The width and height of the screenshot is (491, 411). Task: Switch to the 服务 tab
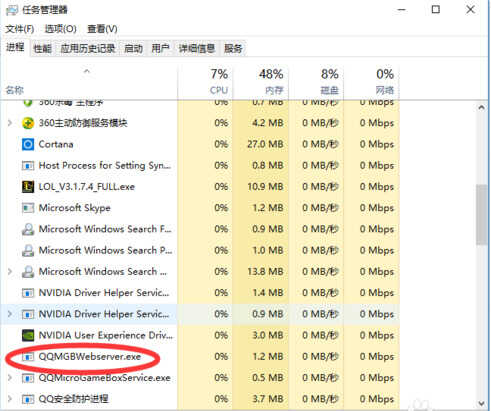pyautogui.click(x=233, y=49)
